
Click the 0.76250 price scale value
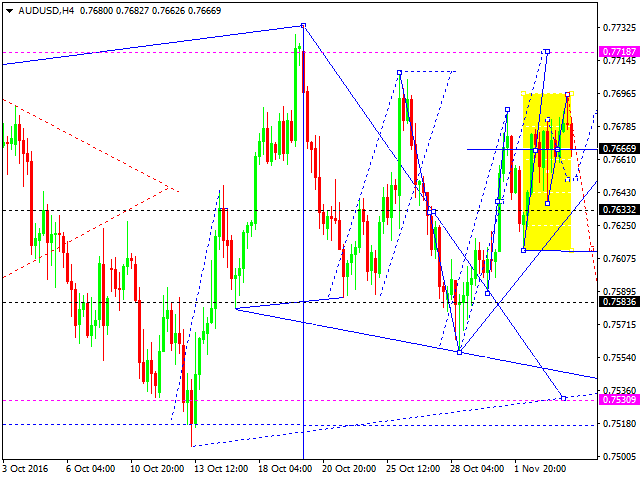619,225
